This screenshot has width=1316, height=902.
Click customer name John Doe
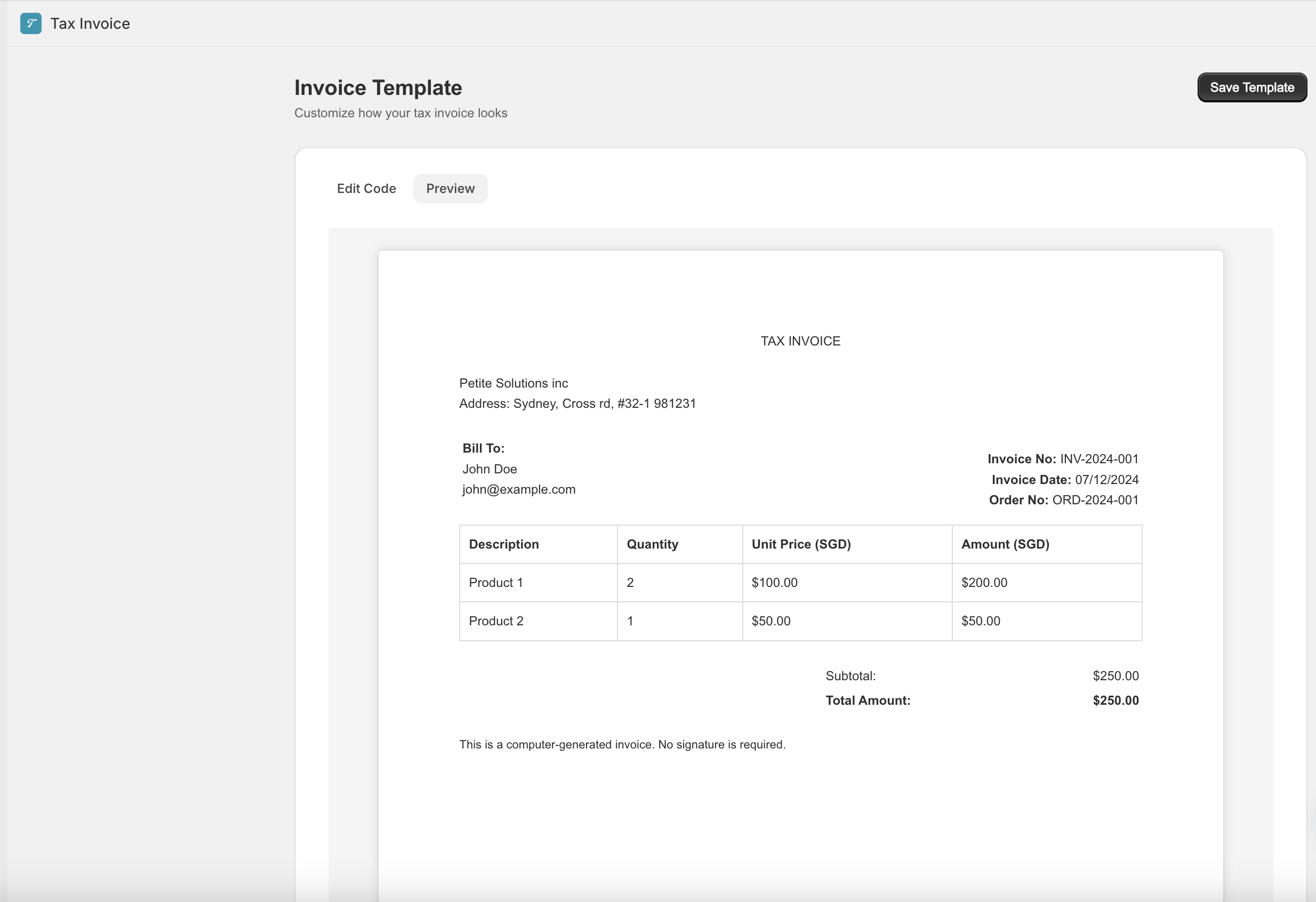[x=490, y=469]
